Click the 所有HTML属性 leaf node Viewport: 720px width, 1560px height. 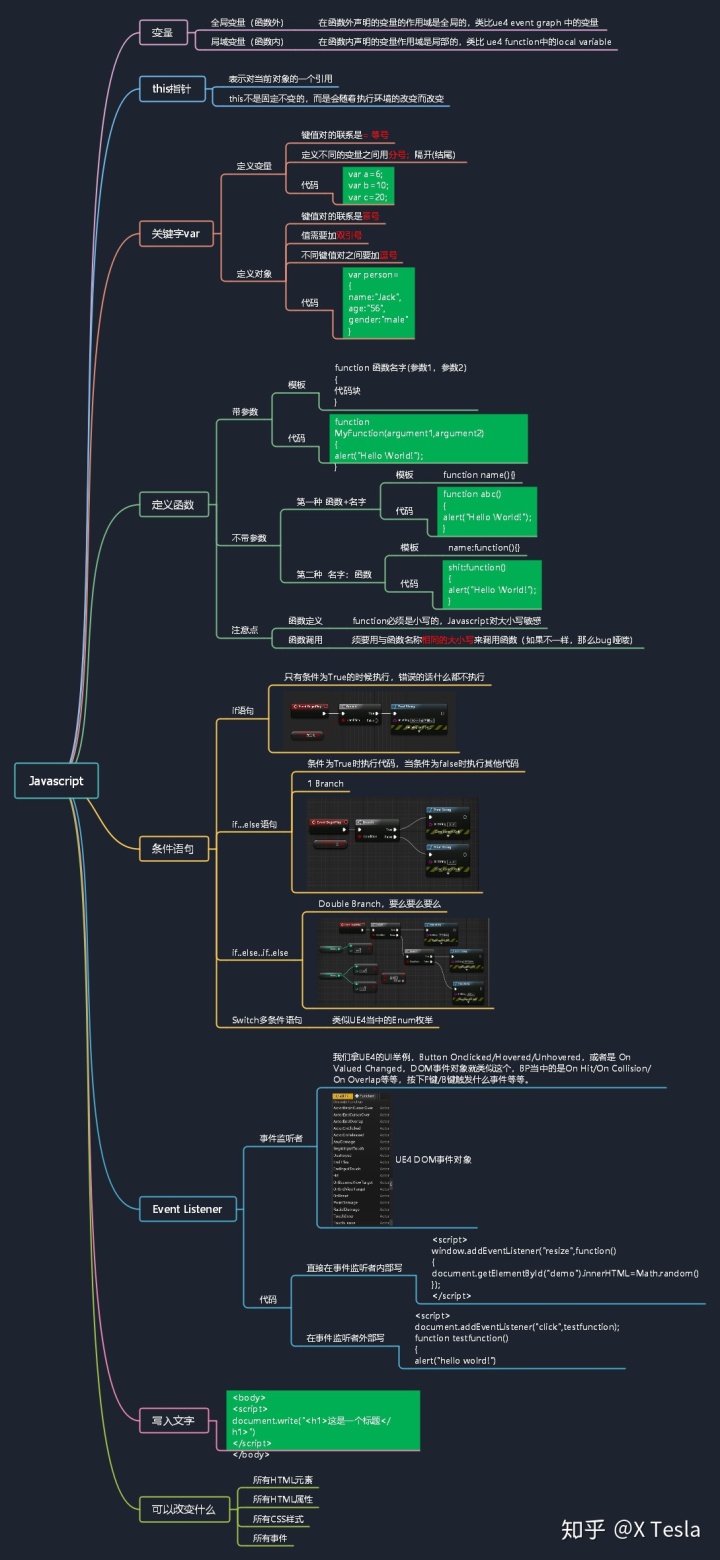coord(284,1499)
